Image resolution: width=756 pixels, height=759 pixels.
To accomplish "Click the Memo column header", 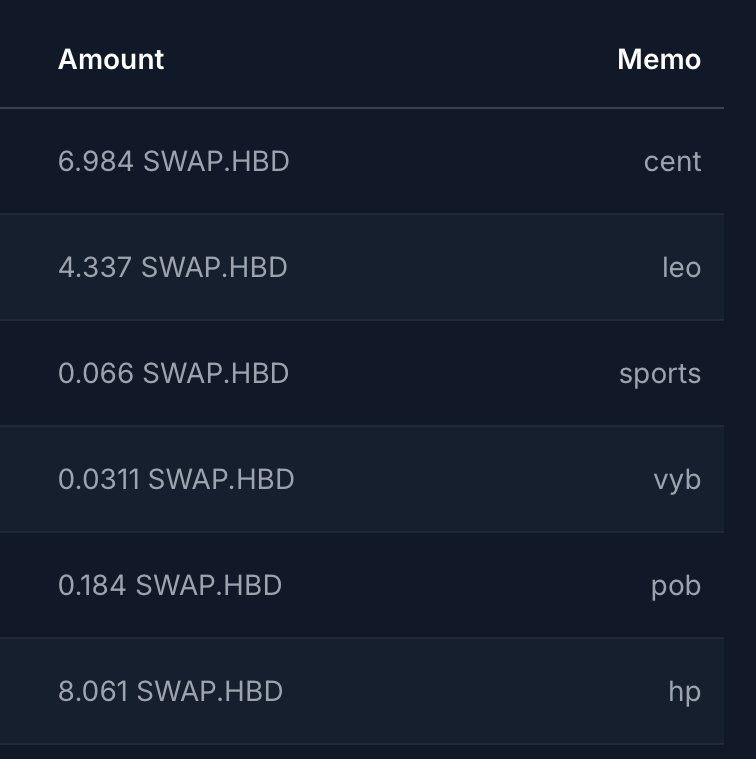I will [659, 59].
